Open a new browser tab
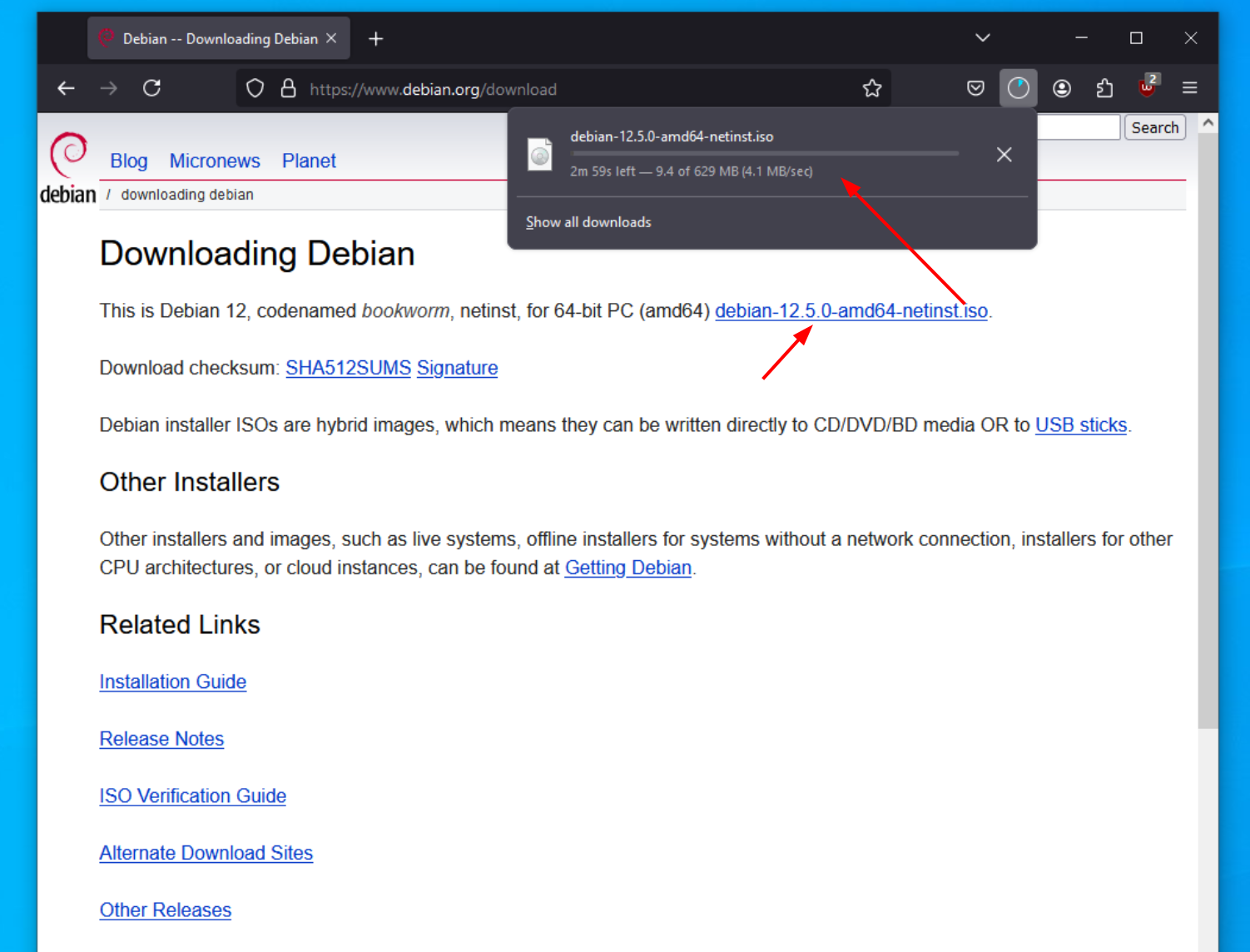Viewport: 1250px width, 952px height. pos(376,39)
